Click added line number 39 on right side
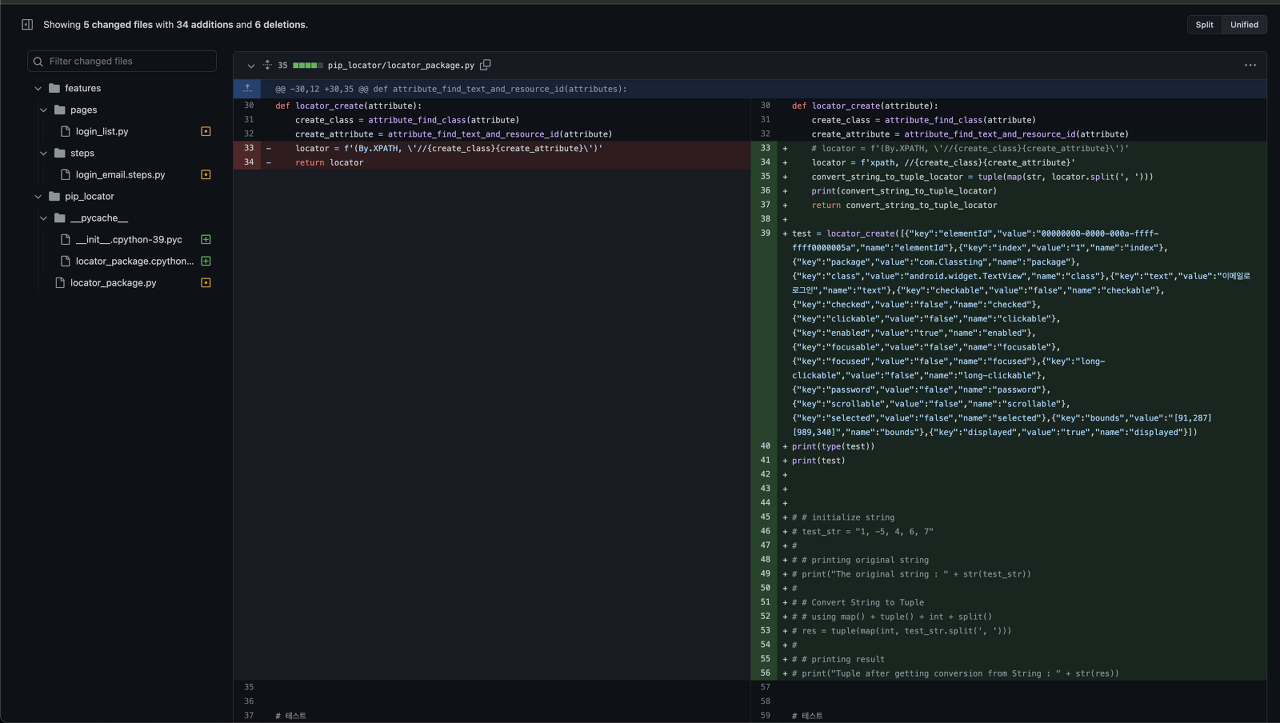The width and height of the screenshot is (1280, 723). (x=765, y=233)
